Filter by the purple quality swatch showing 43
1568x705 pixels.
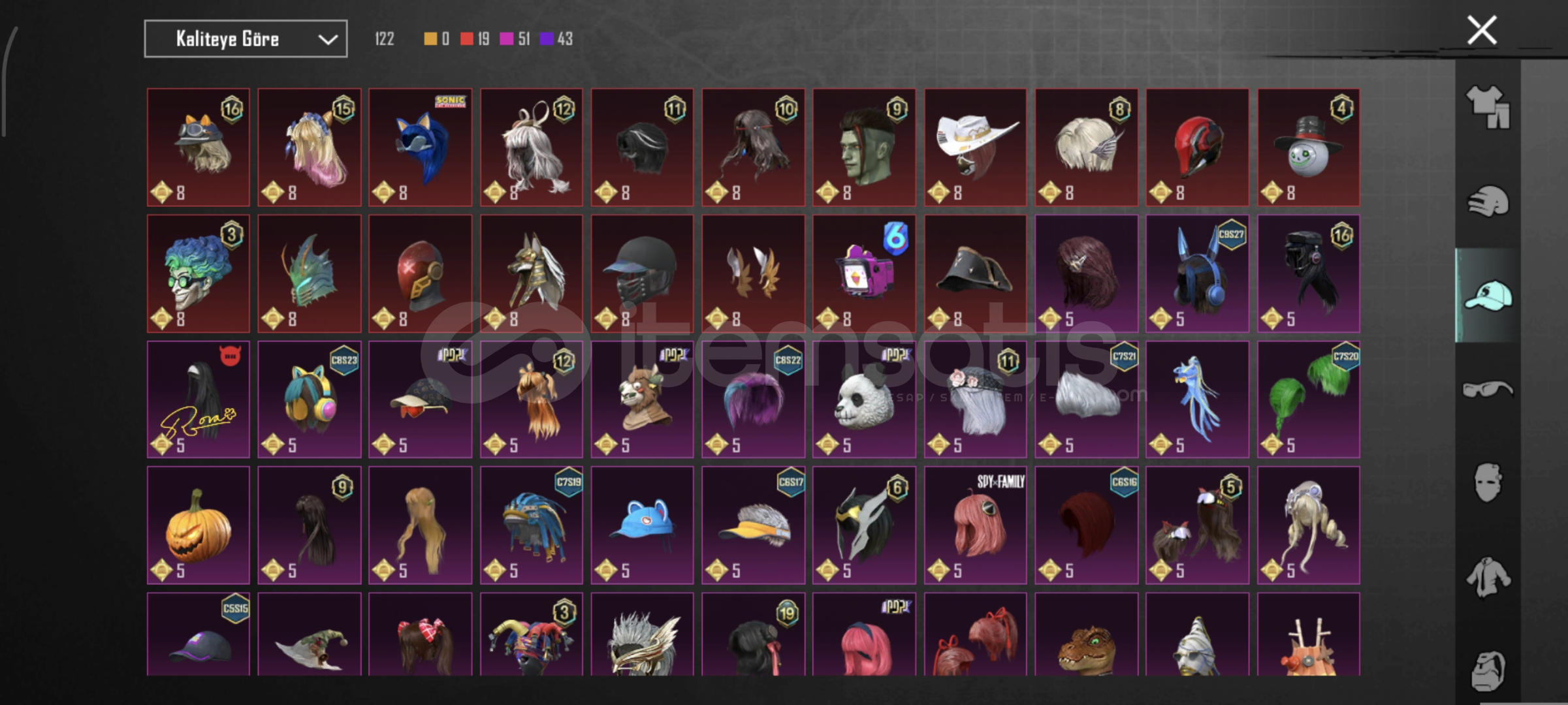point(547,39)
